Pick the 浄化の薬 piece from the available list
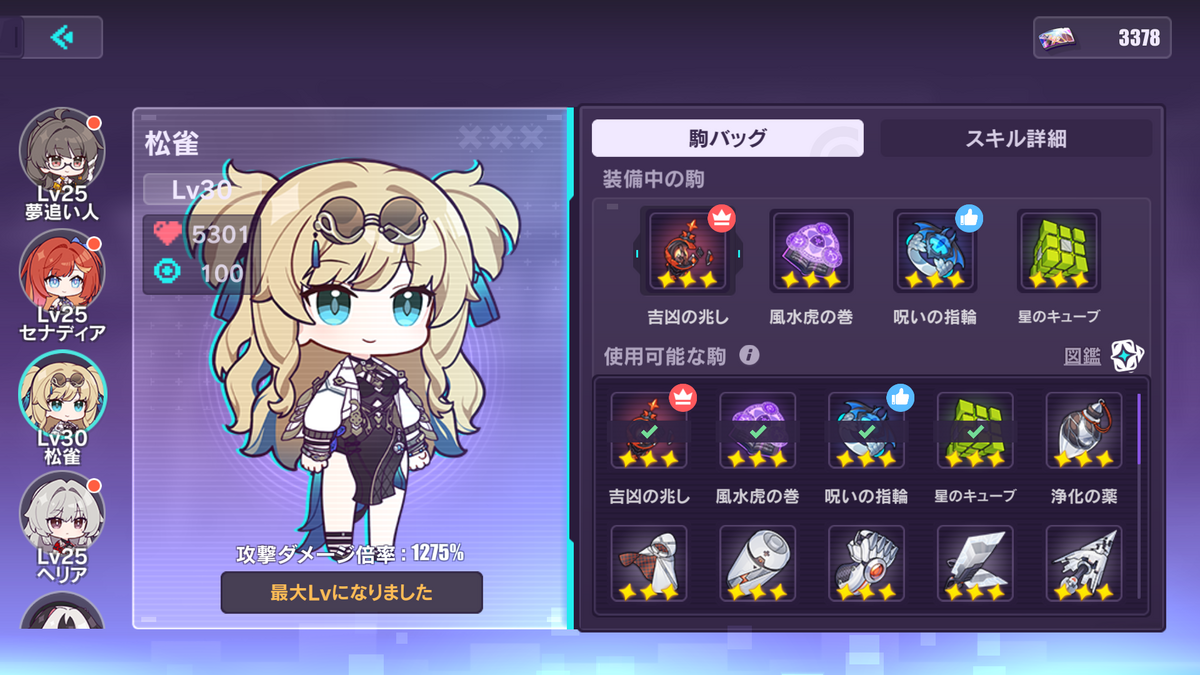The image size is (1200, 675). [1084, 430]
